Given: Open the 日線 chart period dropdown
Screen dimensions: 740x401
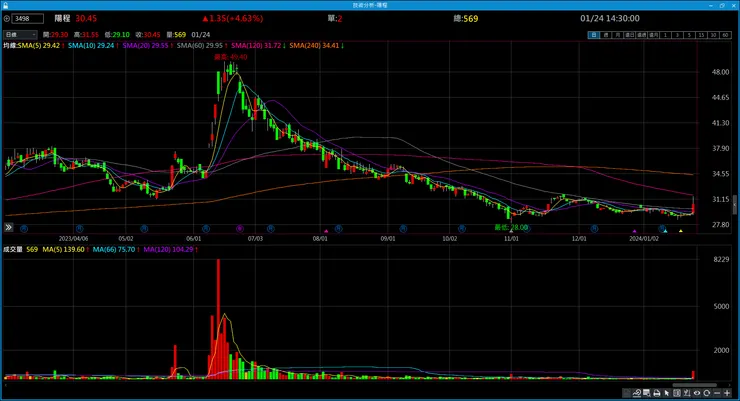Looking at the screenshot, I should pos(20,35).
